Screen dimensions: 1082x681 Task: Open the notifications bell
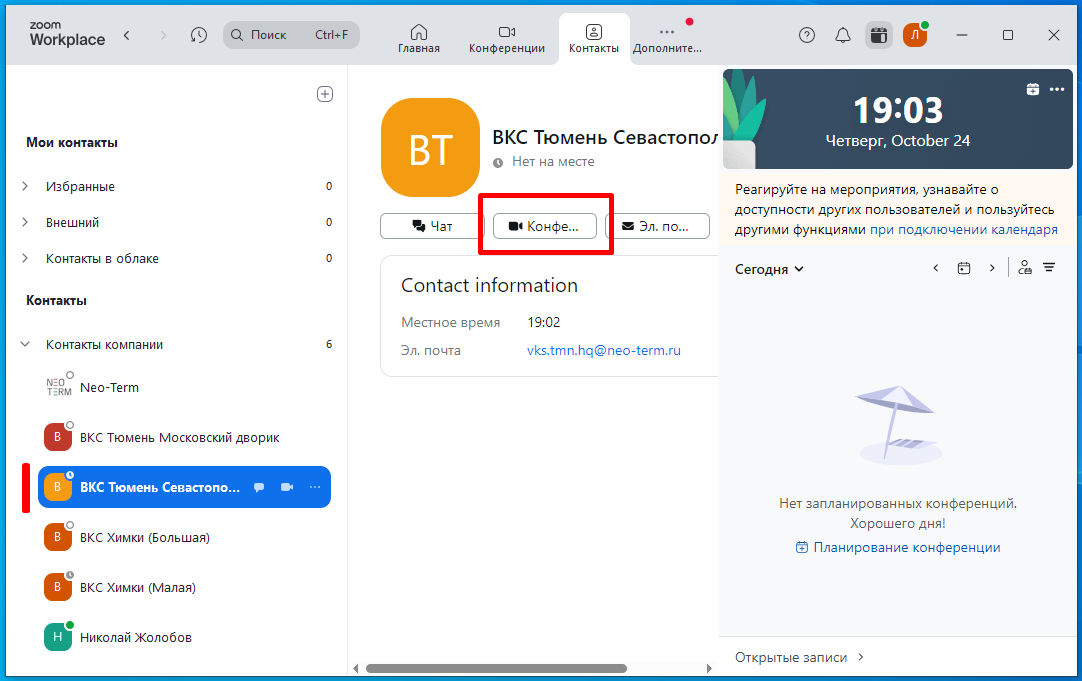[x=843, y=35]
